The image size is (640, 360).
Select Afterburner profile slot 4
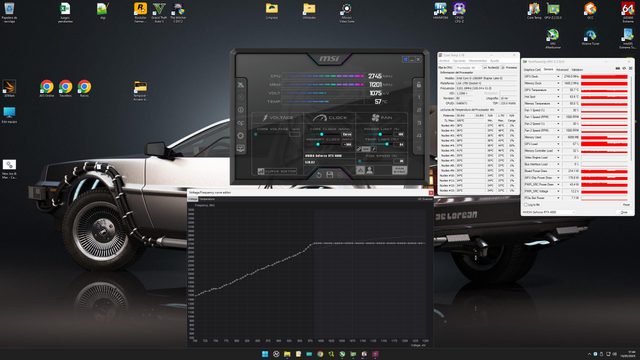point(419,136)
